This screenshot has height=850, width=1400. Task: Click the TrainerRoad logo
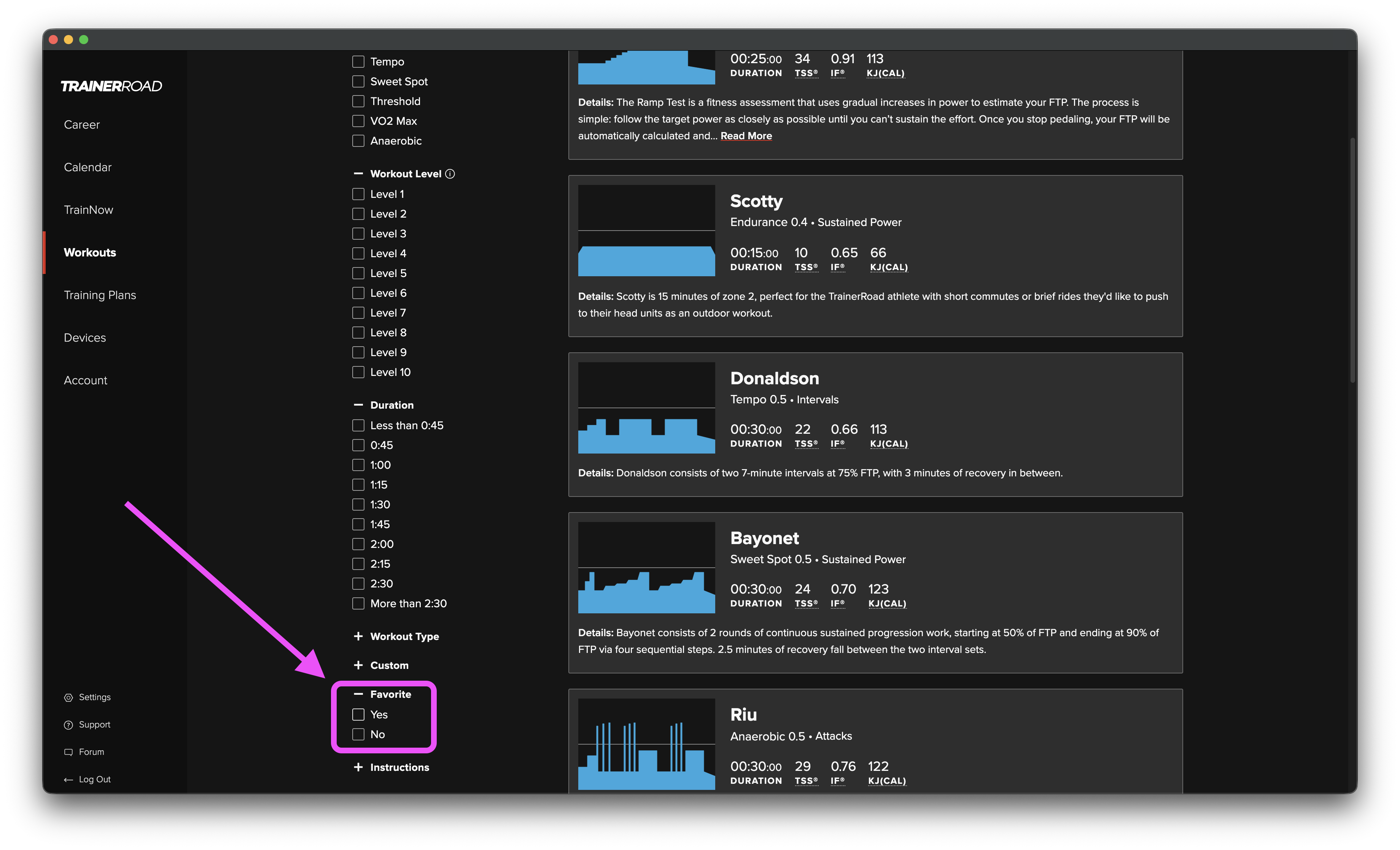click(111, 86)
